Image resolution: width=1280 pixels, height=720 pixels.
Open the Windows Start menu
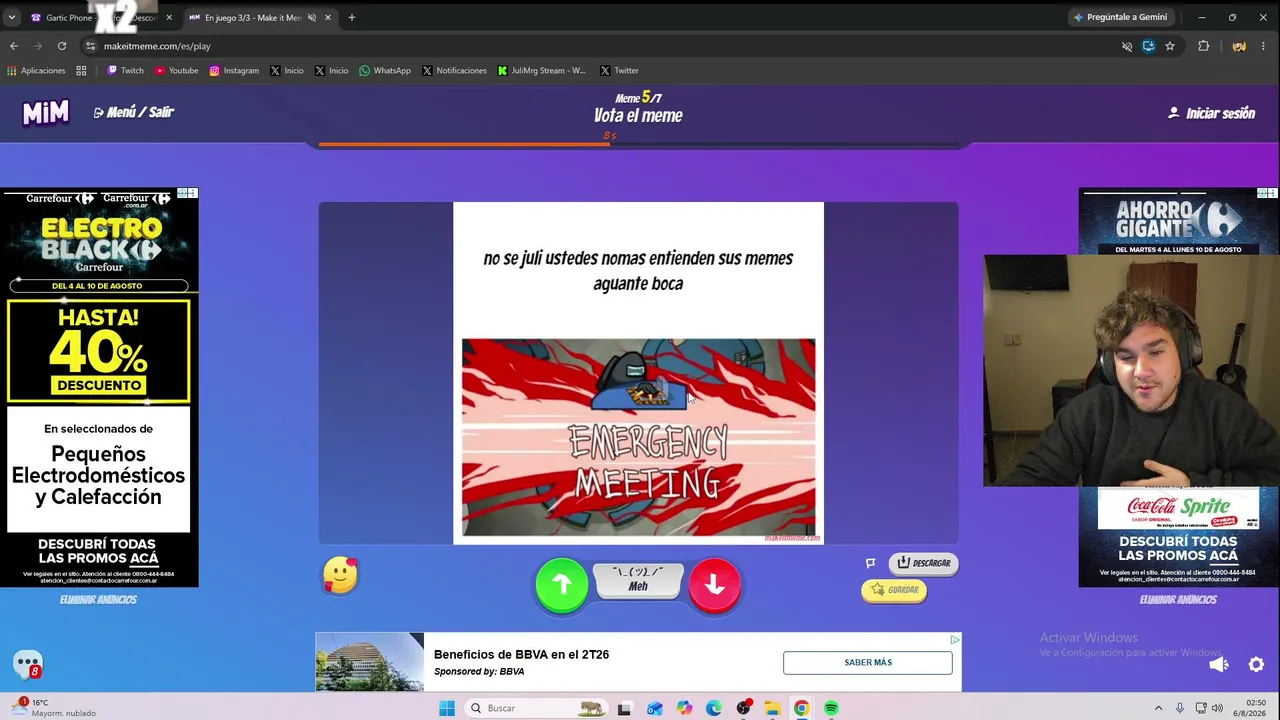tap(447, 708)
